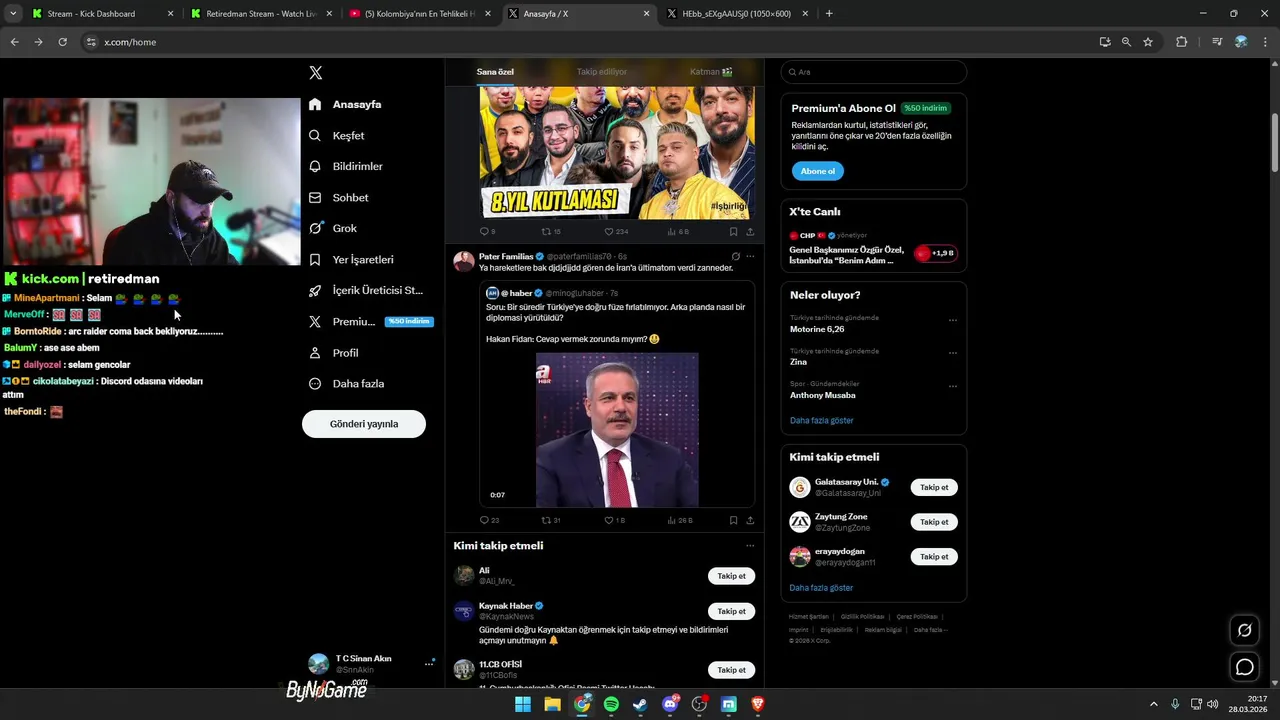Open Bildirimler bell icon
Screen dimensions: 1280x720
coord(315,166)
